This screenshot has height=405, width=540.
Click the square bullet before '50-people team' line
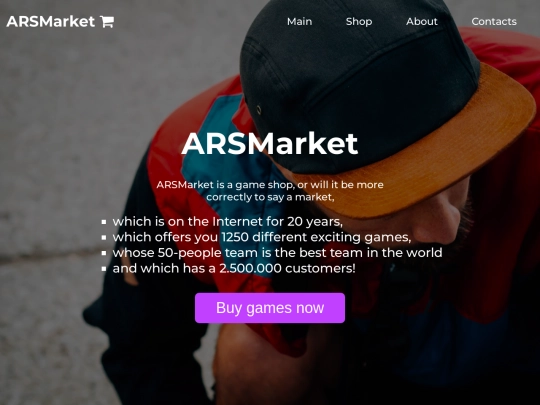(x=104, y=253)
